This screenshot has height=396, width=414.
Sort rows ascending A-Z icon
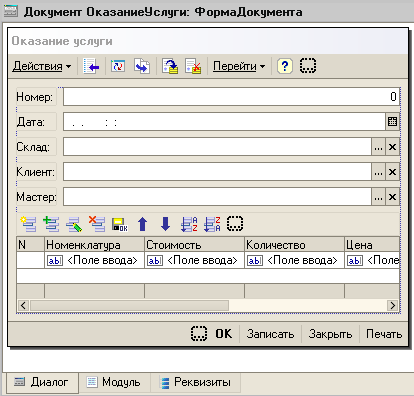point(189,224)
